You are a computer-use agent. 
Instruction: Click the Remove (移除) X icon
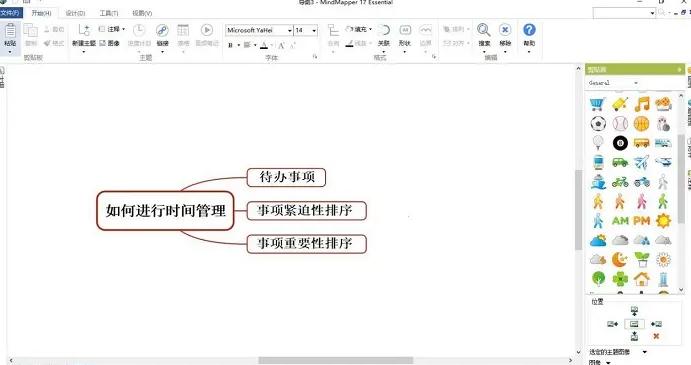point(505,30)
